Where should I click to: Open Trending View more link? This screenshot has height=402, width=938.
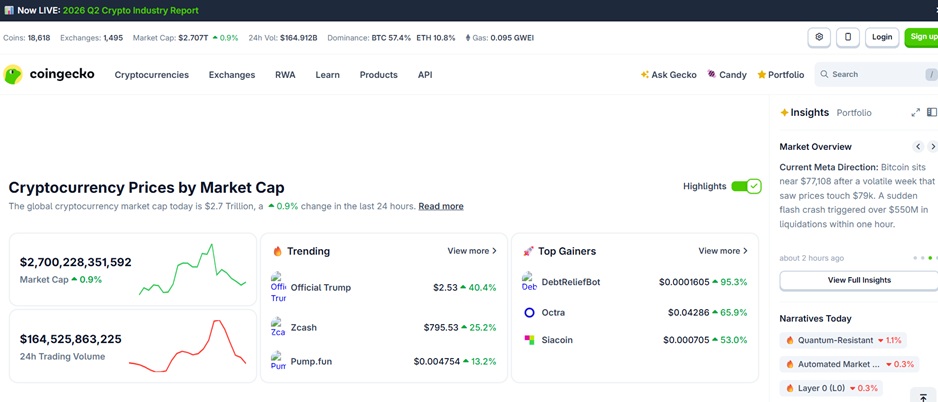tap(472, 251)
